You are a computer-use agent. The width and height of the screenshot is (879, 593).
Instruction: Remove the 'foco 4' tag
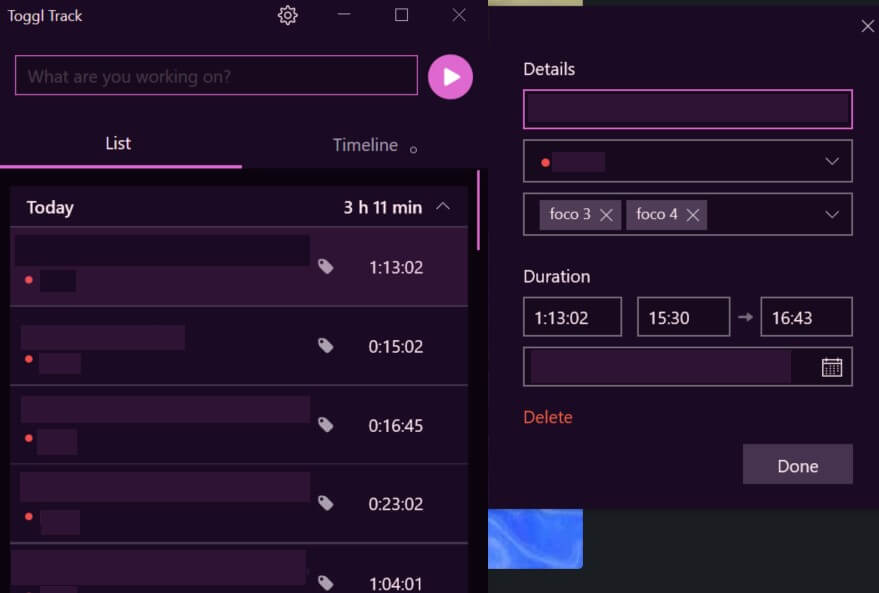point(693,215)
